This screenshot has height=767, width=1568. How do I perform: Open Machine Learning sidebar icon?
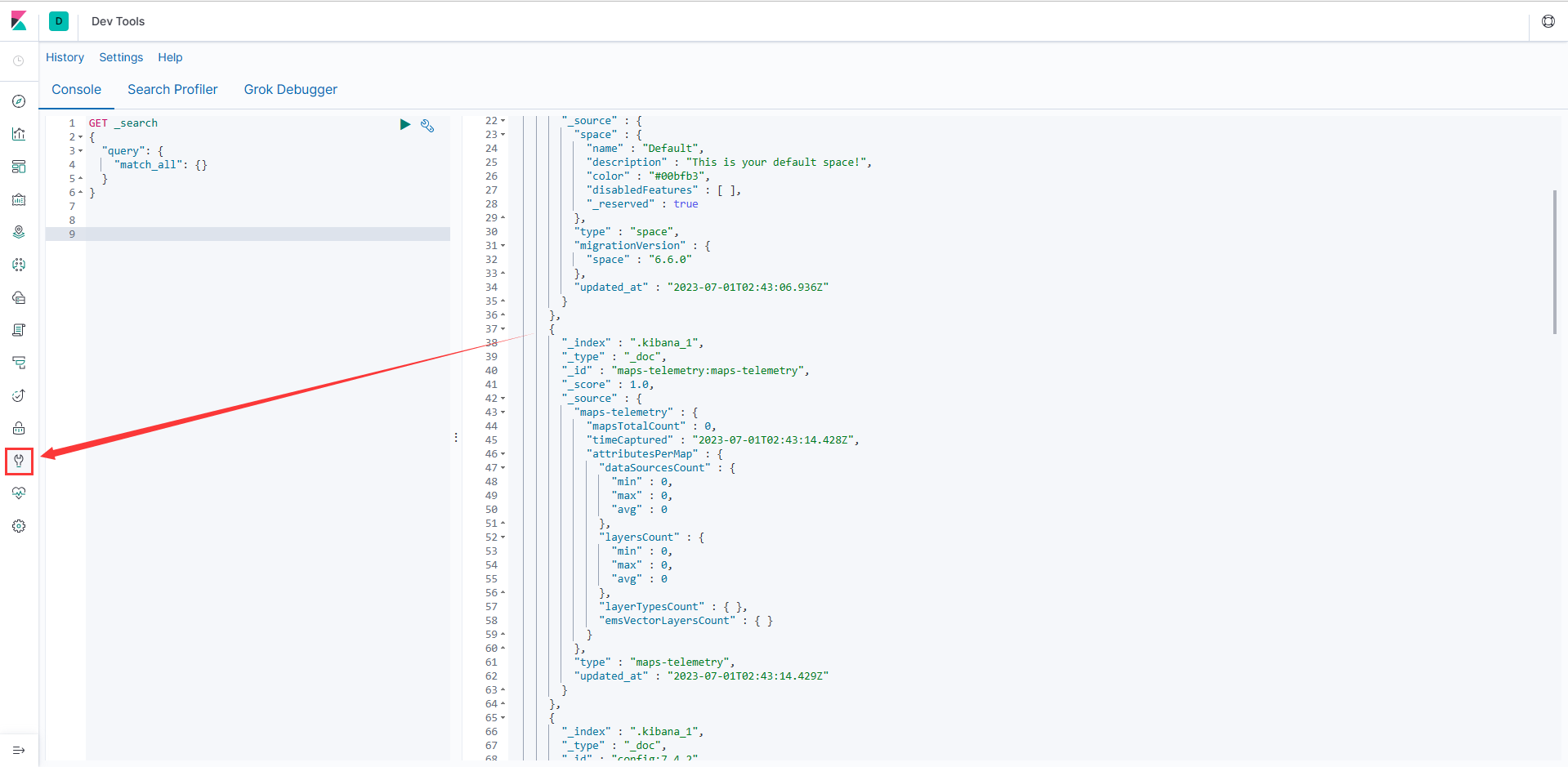click(x=19, y=265)
